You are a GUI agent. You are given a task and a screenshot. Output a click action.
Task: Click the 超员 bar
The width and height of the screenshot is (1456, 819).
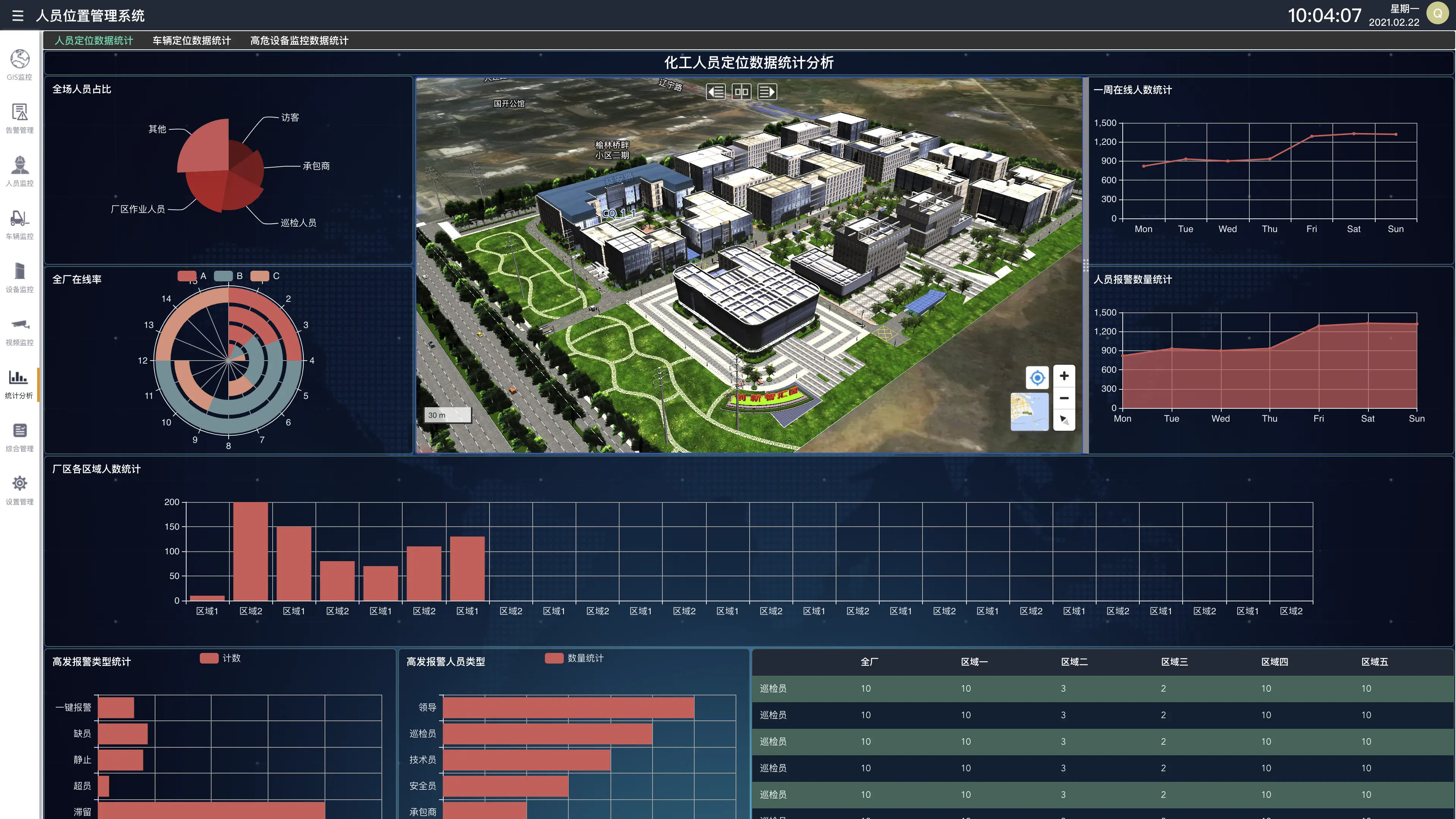point(104,786)
